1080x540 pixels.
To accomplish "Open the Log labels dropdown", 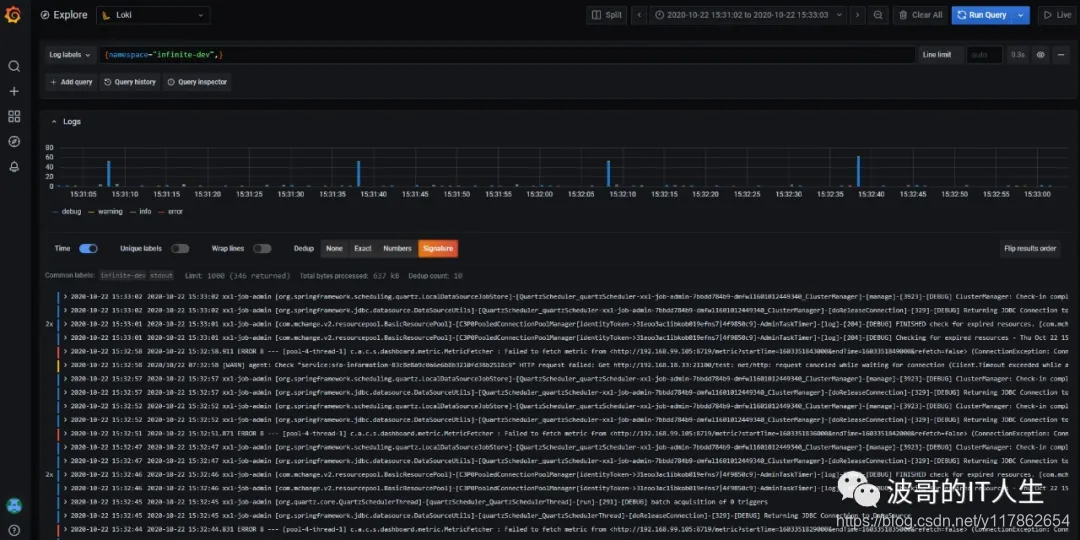I will pyautogui.click(x=70, y=54).
